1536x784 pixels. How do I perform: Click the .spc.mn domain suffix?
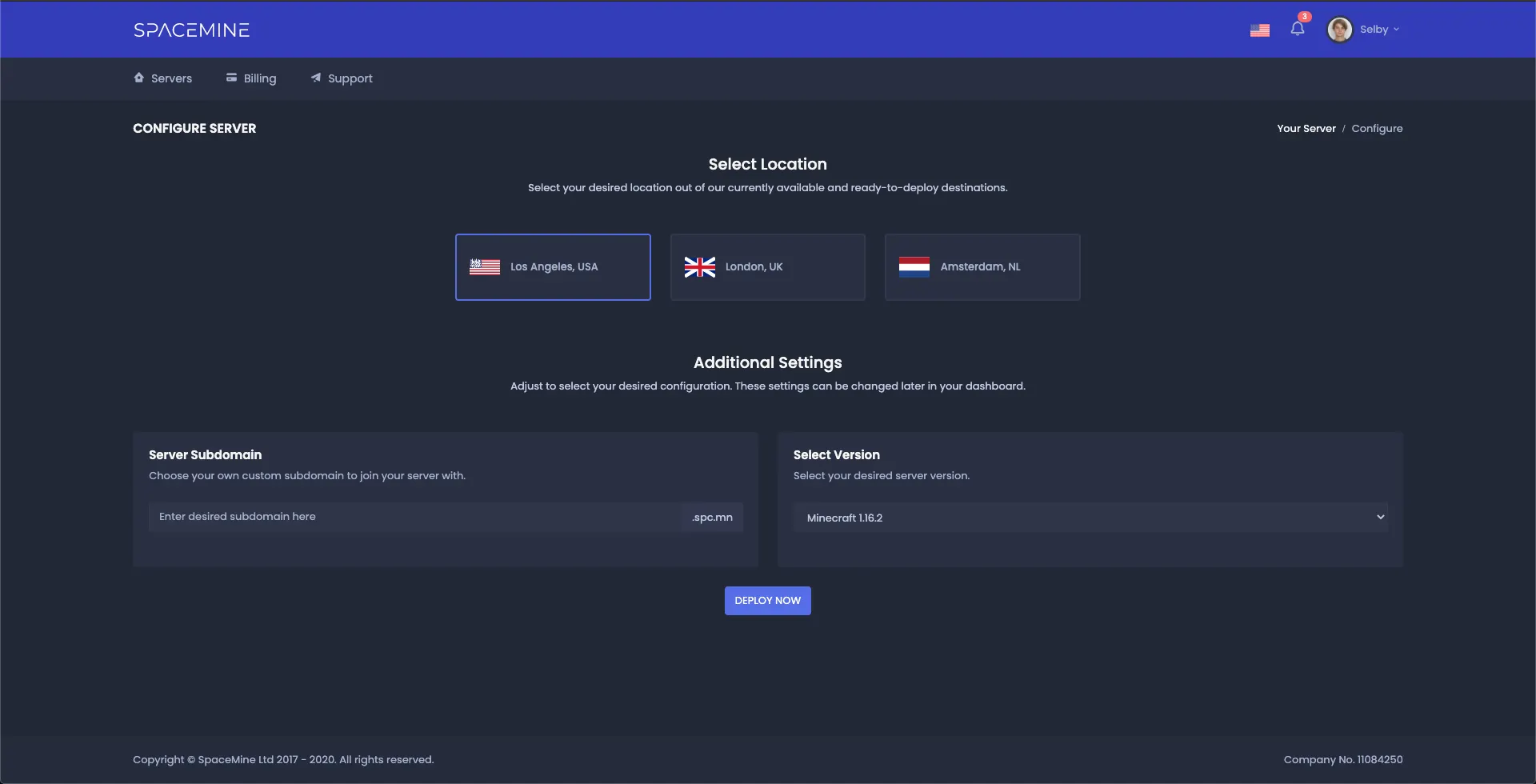coord(712,518)
